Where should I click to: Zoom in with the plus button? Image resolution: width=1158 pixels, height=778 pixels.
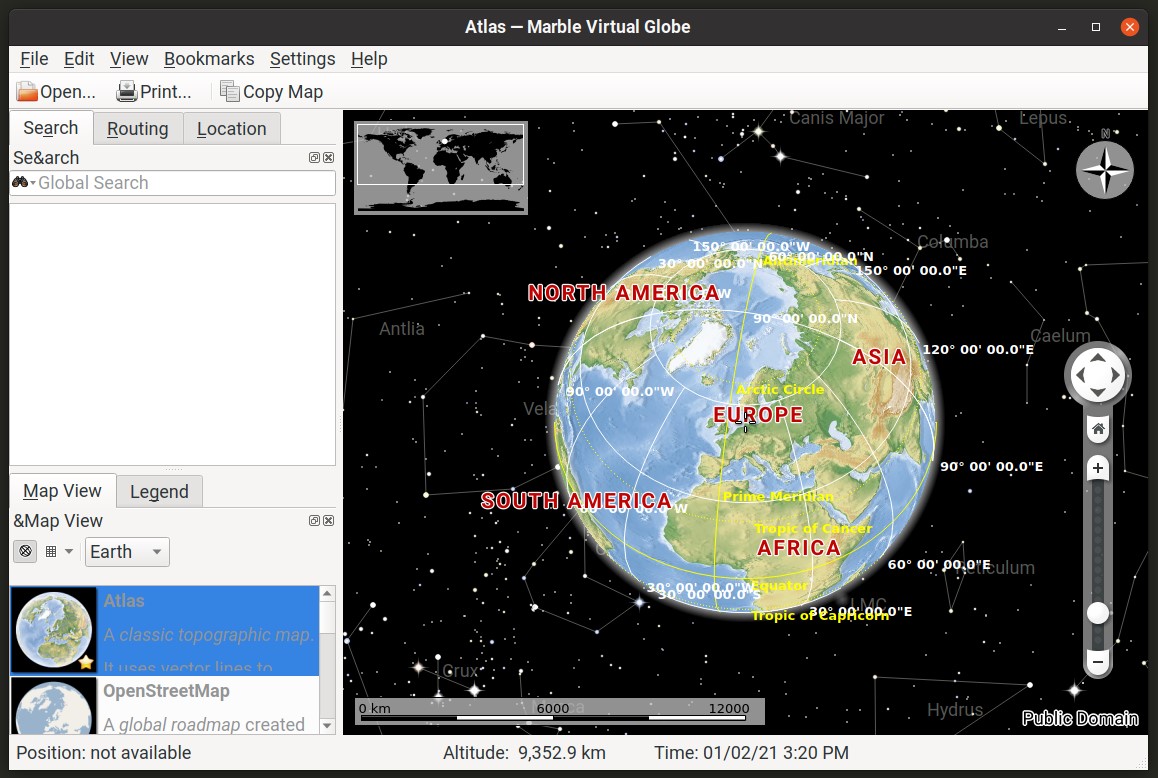(x=1098, y=468)
